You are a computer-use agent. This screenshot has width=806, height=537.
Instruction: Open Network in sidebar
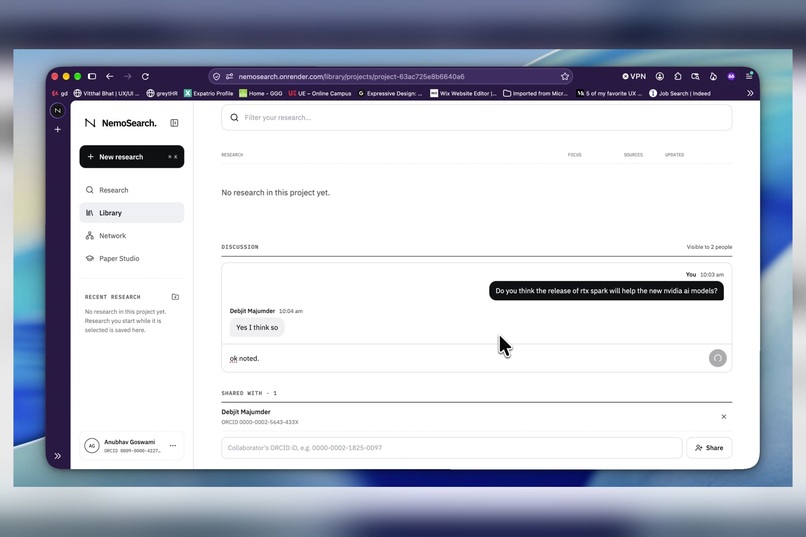pos(132,235)
